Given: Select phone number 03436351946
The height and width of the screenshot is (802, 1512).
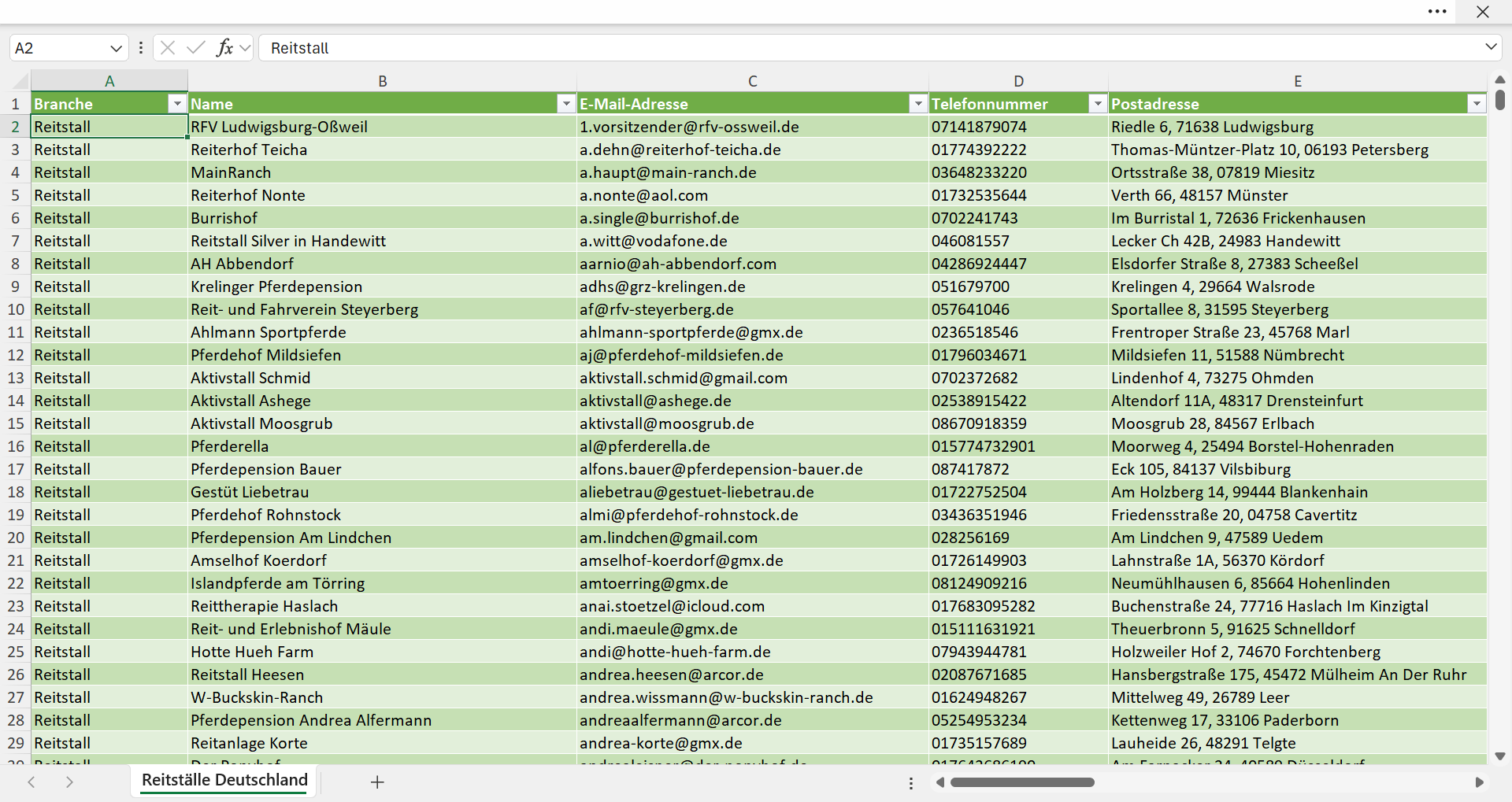Looking at the screenshot, I should point(1019,515).
